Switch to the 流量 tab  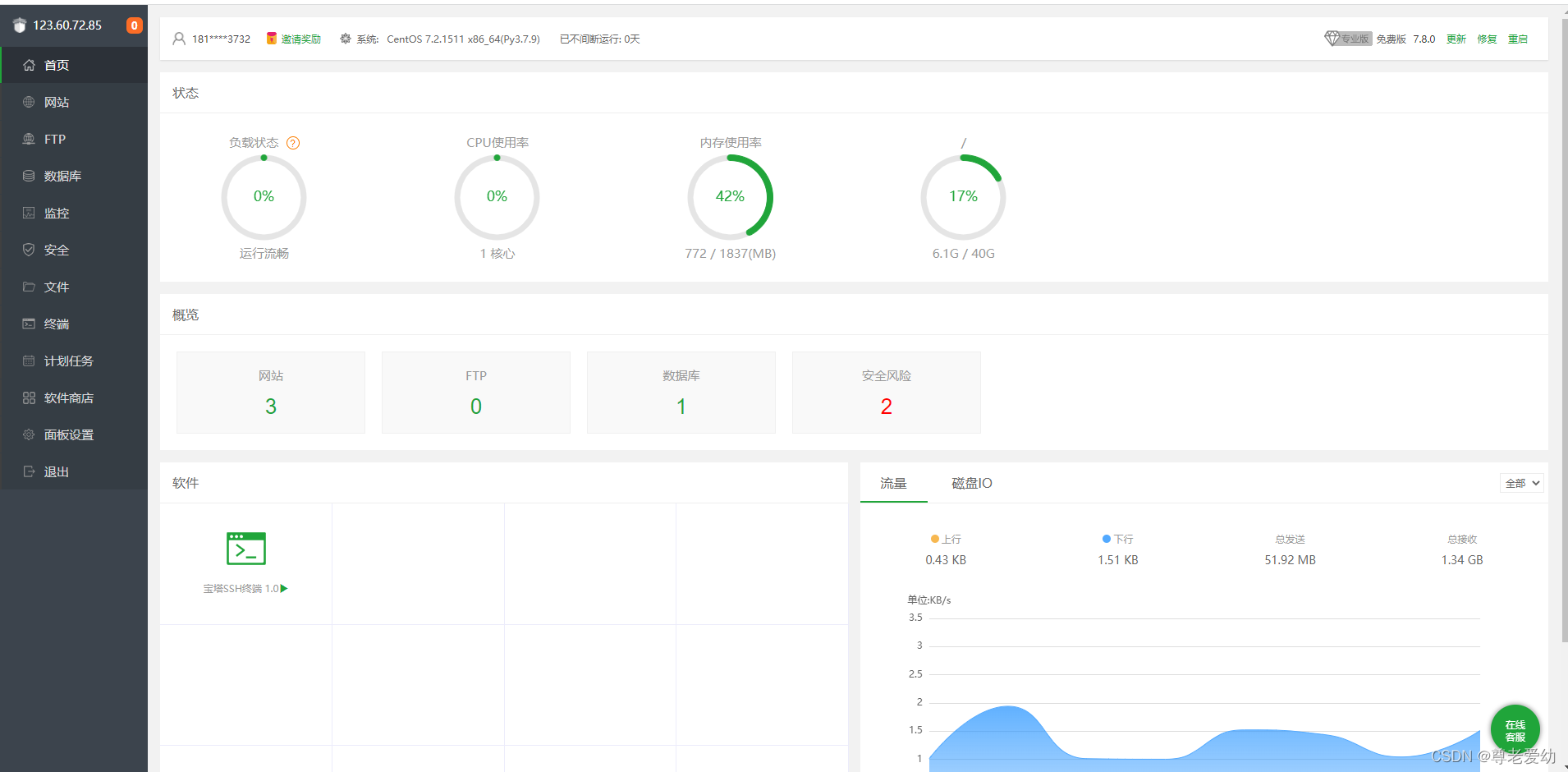coord(893,483)
